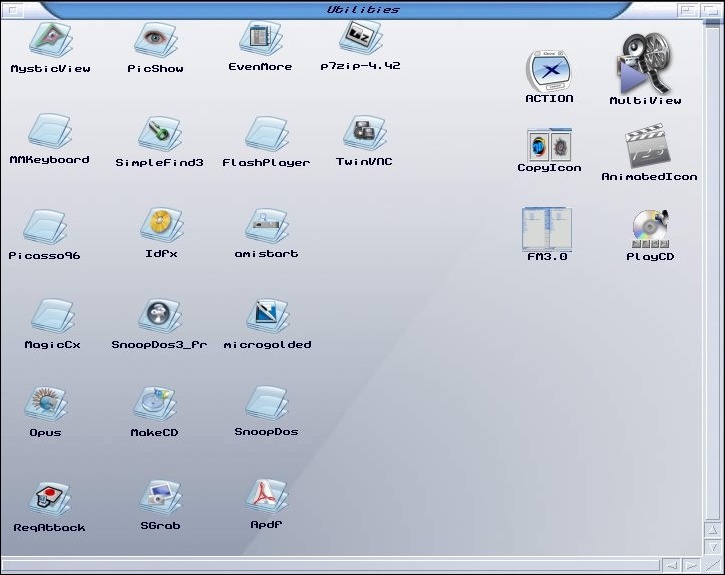Screen dimensions: 725x575
Task: Open the Apdf PDF viewer drawer
Action: coord(267,496)
